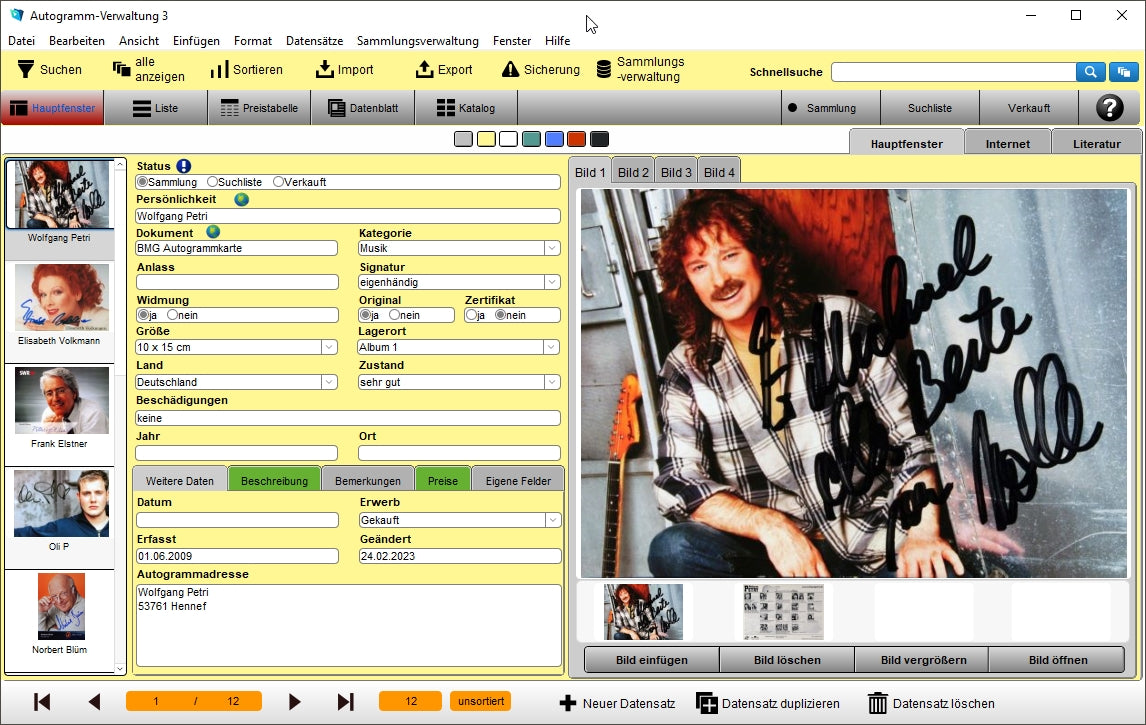Screen dimensions: 1146x725
Task: Open the Lagerort dropdown list
Action: click(x=551, y=347)
